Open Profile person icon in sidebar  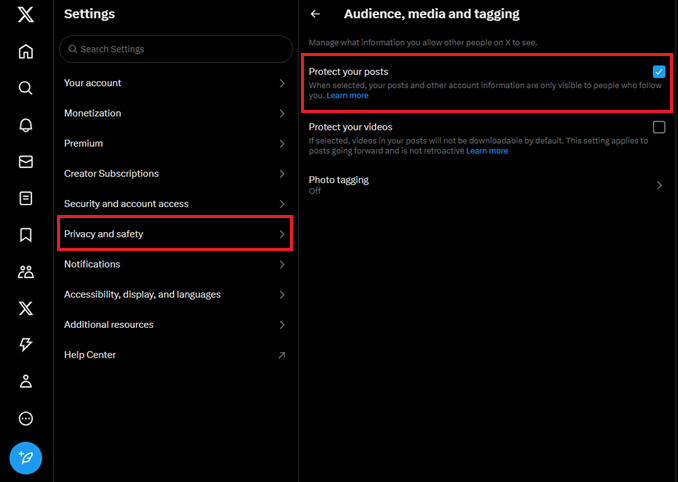[26, 381]
